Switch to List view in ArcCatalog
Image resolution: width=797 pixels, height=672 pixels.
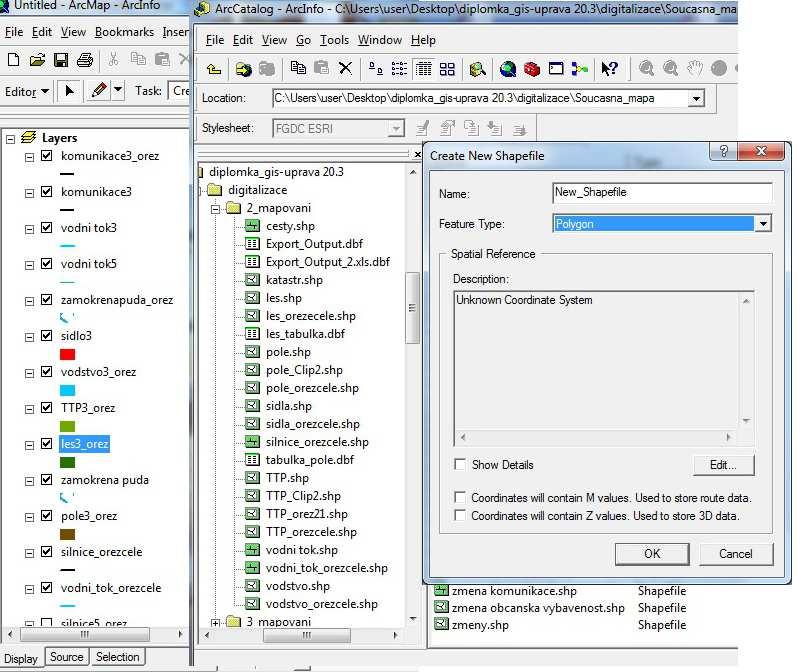pos(400,68)
